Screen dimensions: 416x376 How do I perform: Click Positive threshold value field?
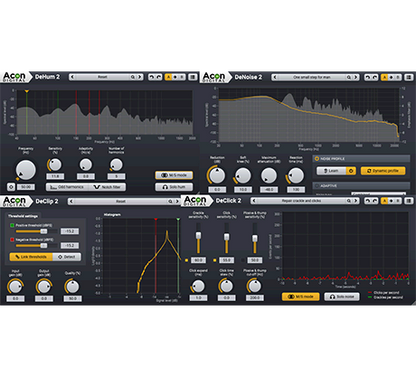point(70,231)
